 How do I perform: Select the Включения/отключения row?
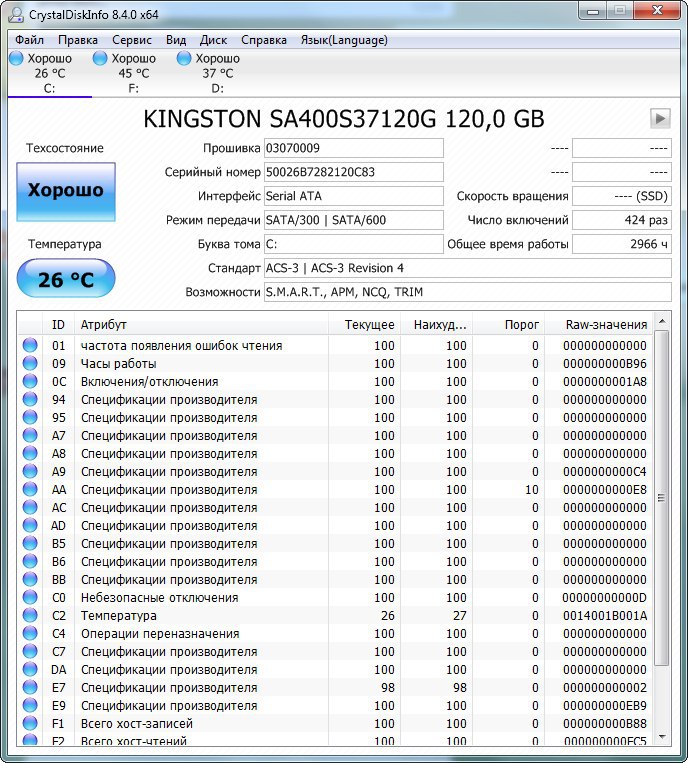tap(336, 382)
